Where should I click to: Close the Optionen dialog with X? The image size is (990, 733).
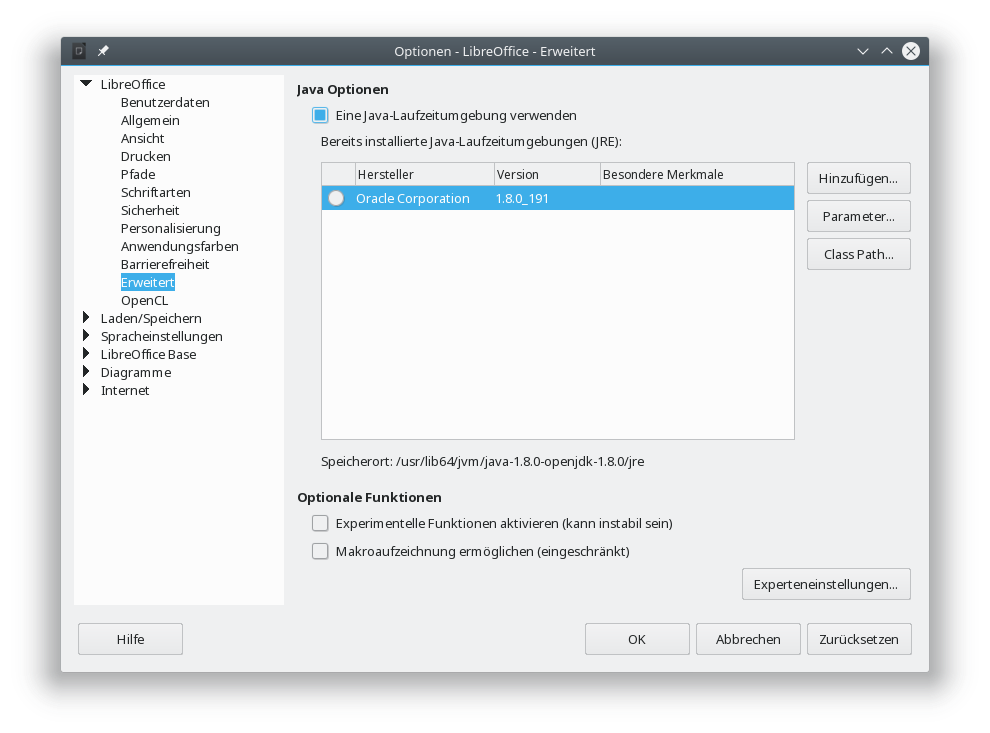910,51
